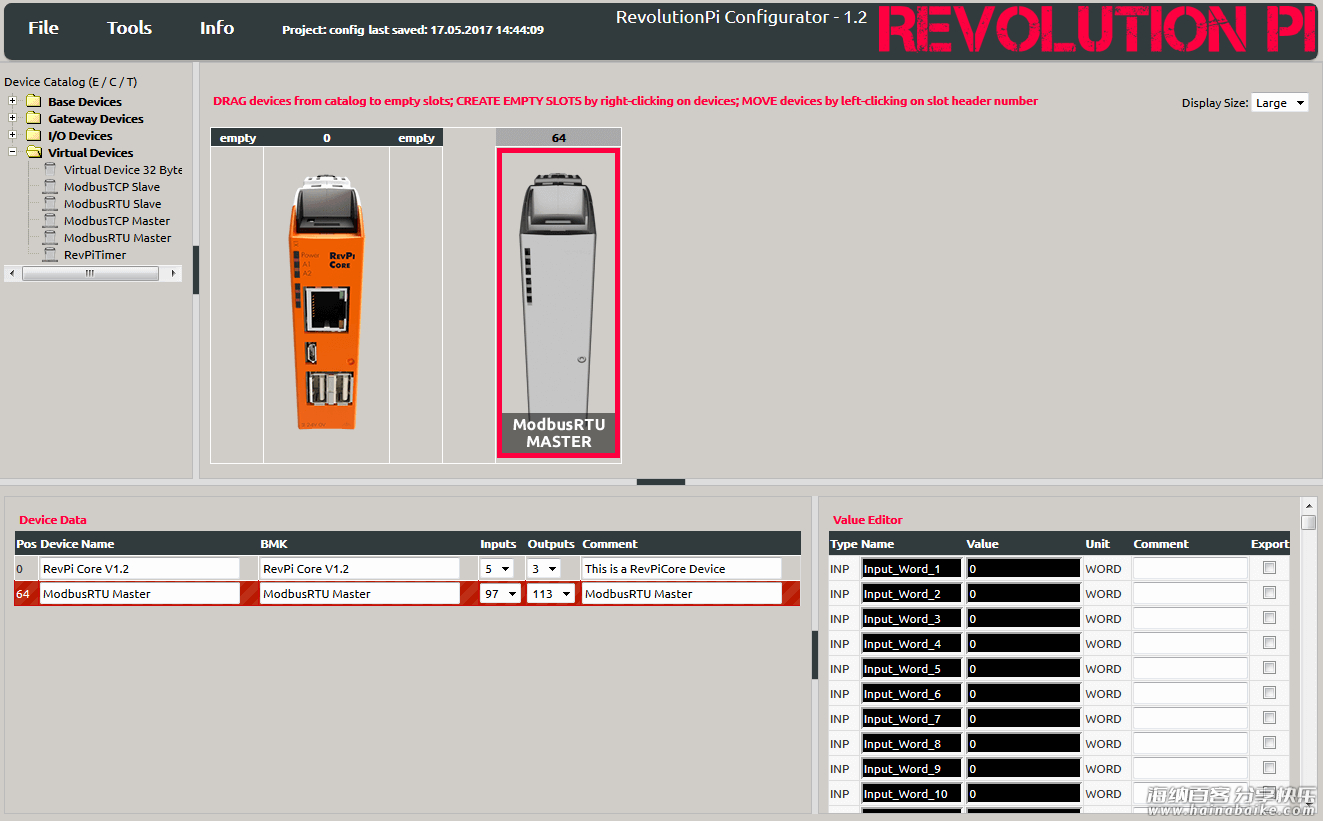
Task: Select Virtual Device 32 Byte device icon
Action: coord(51,170)
